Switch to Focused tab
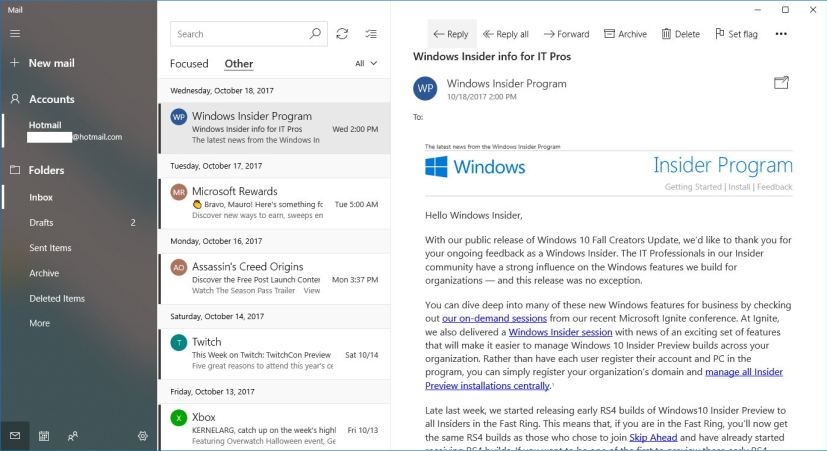 coord(189,64)
